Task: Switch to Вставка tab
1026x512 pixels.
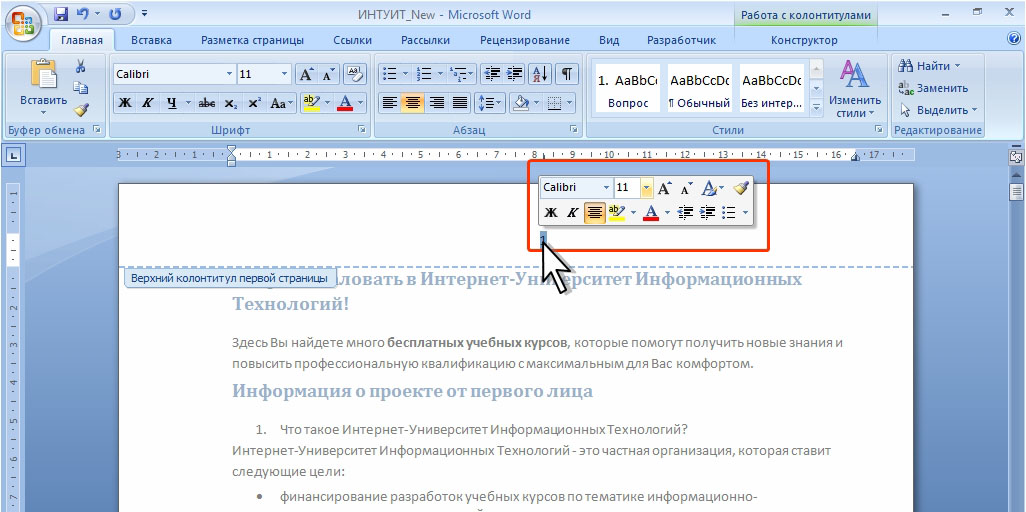Action: click(x=151, y=40)
